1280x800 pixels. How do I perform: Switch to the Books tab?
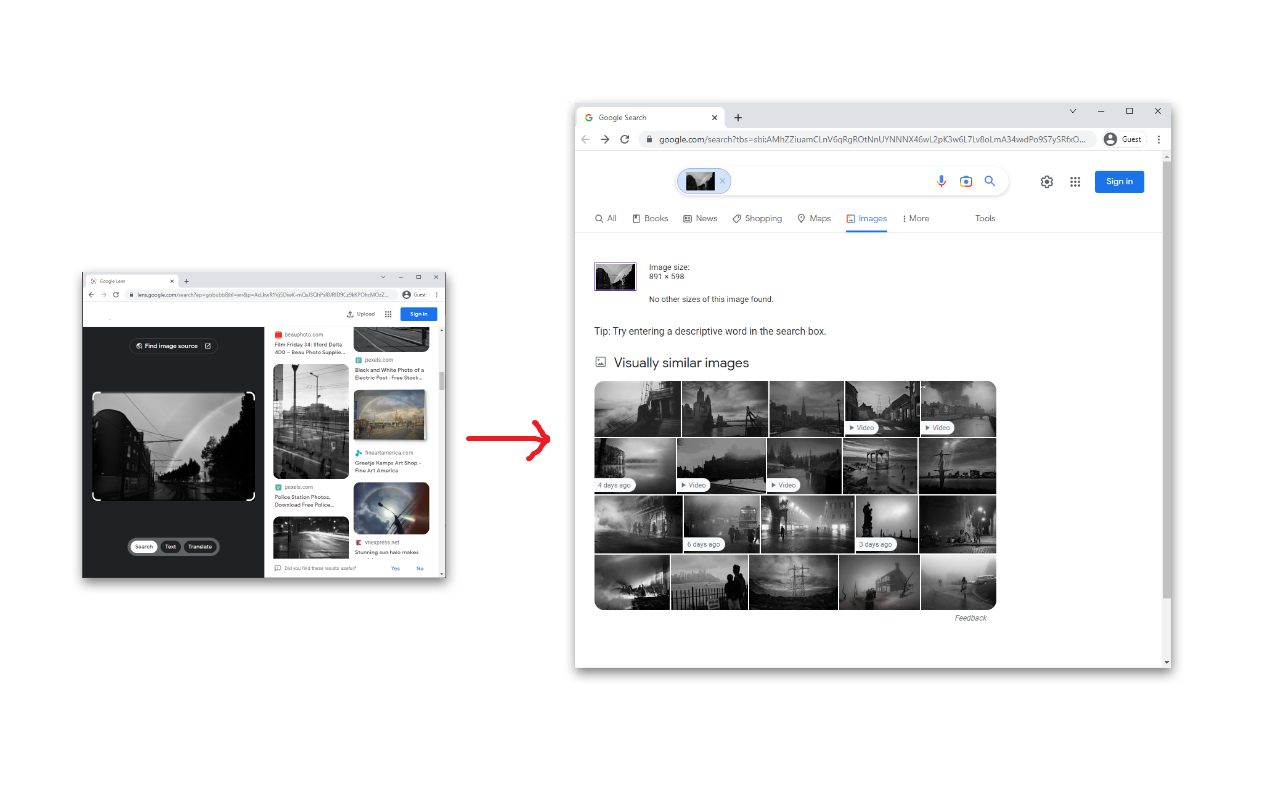650,218
